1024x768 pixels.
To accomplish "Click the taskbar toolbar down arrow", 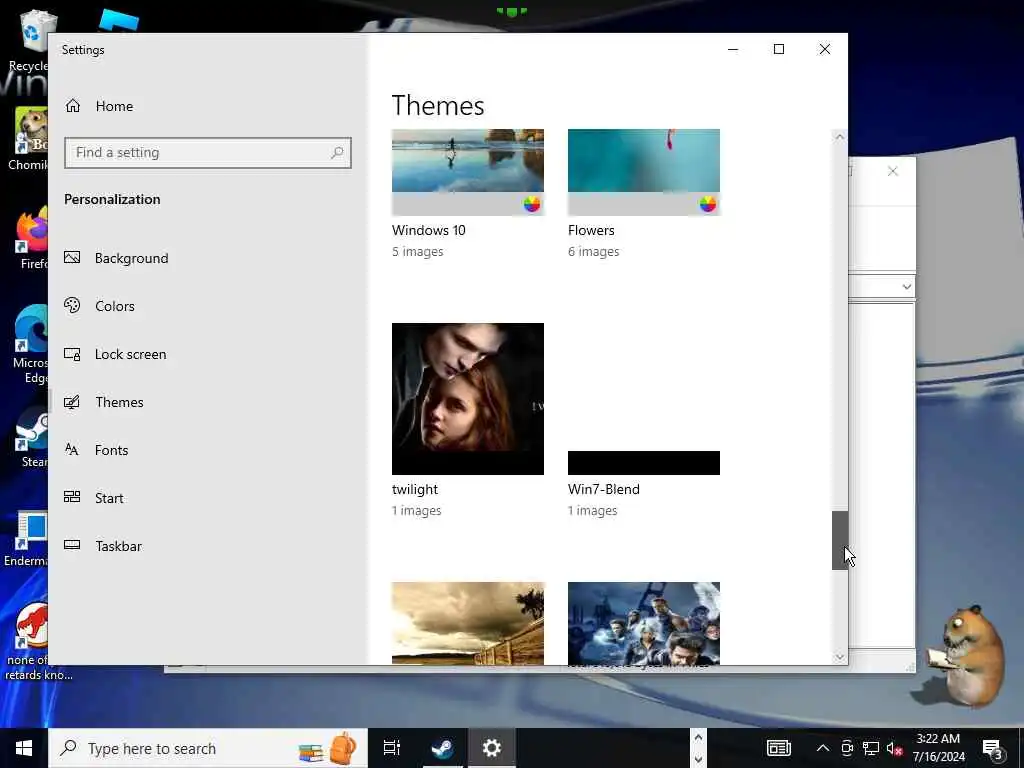I will [x=698, y=759].
